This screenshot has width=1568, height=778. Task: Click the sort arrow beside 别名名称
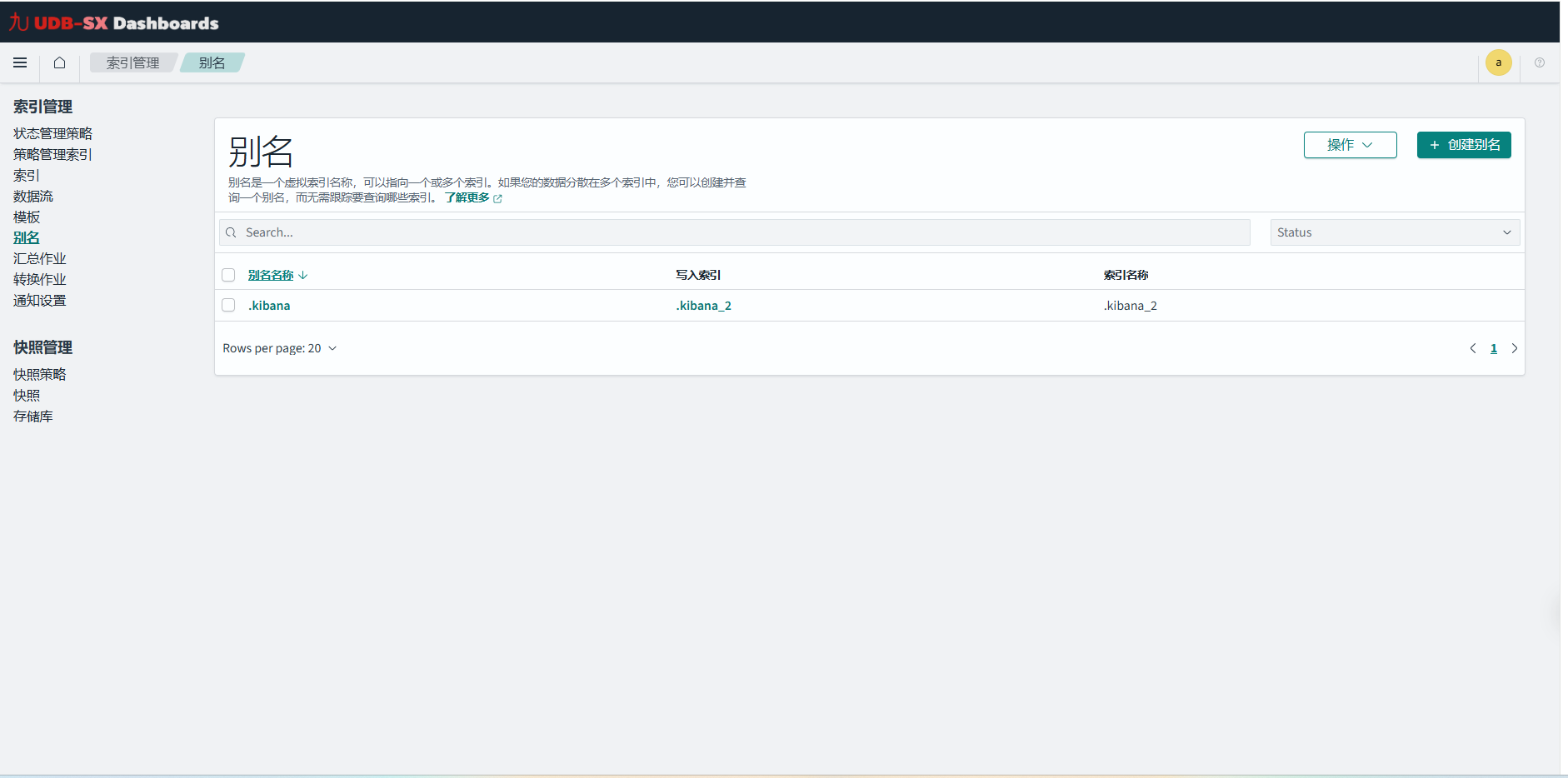303,275
